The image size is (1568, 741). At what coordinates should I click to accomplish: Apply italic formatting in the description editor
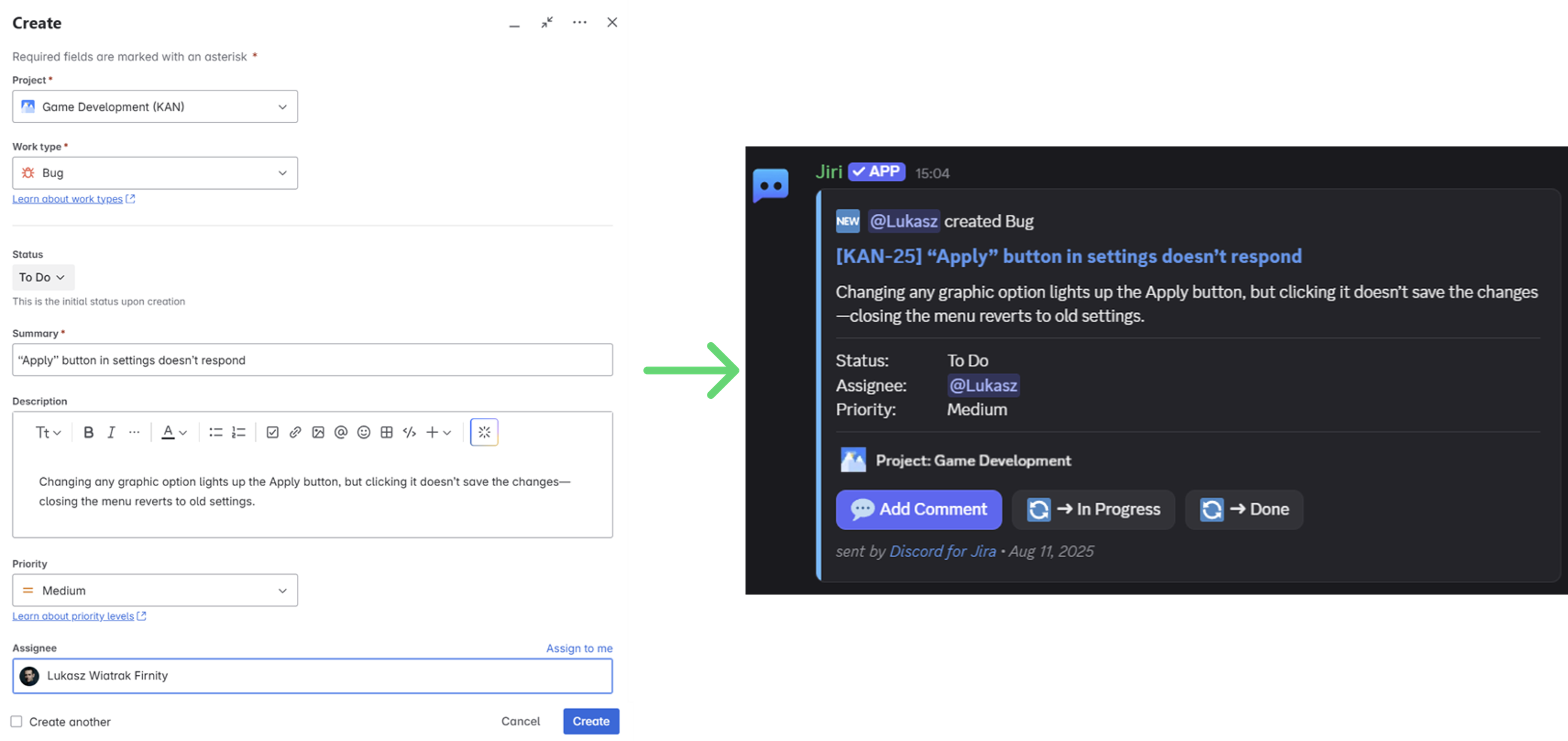pyautogui.click(x=111, y=433)
